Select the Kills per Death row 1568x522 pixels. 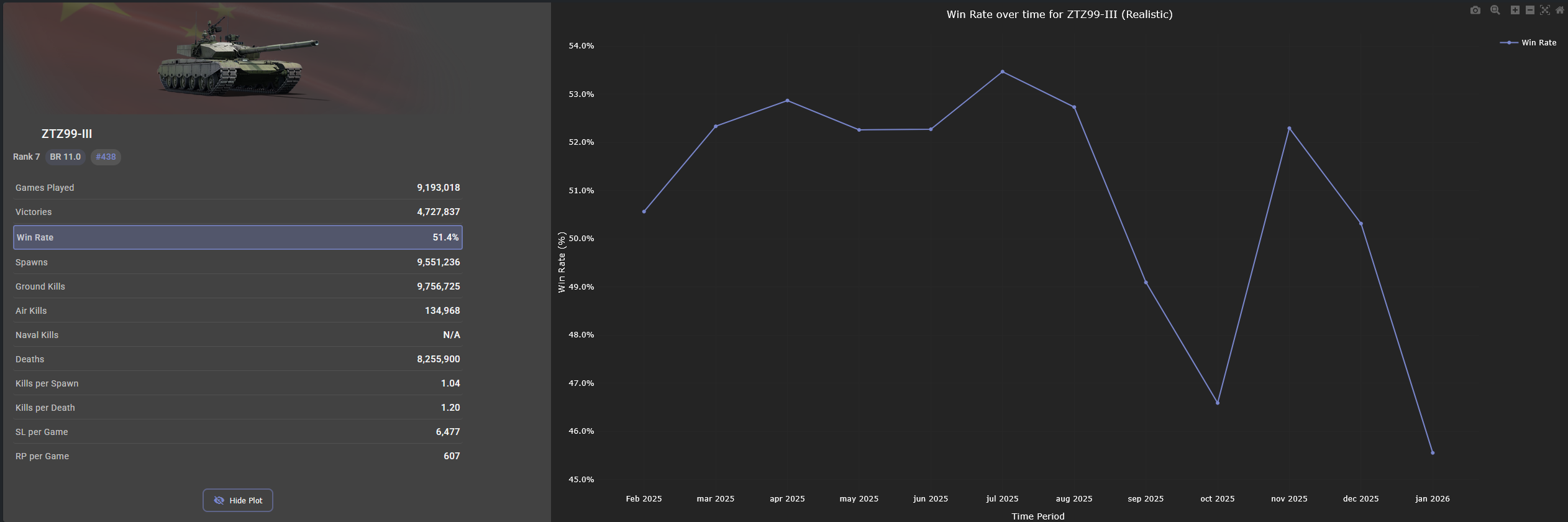point(238,408)
